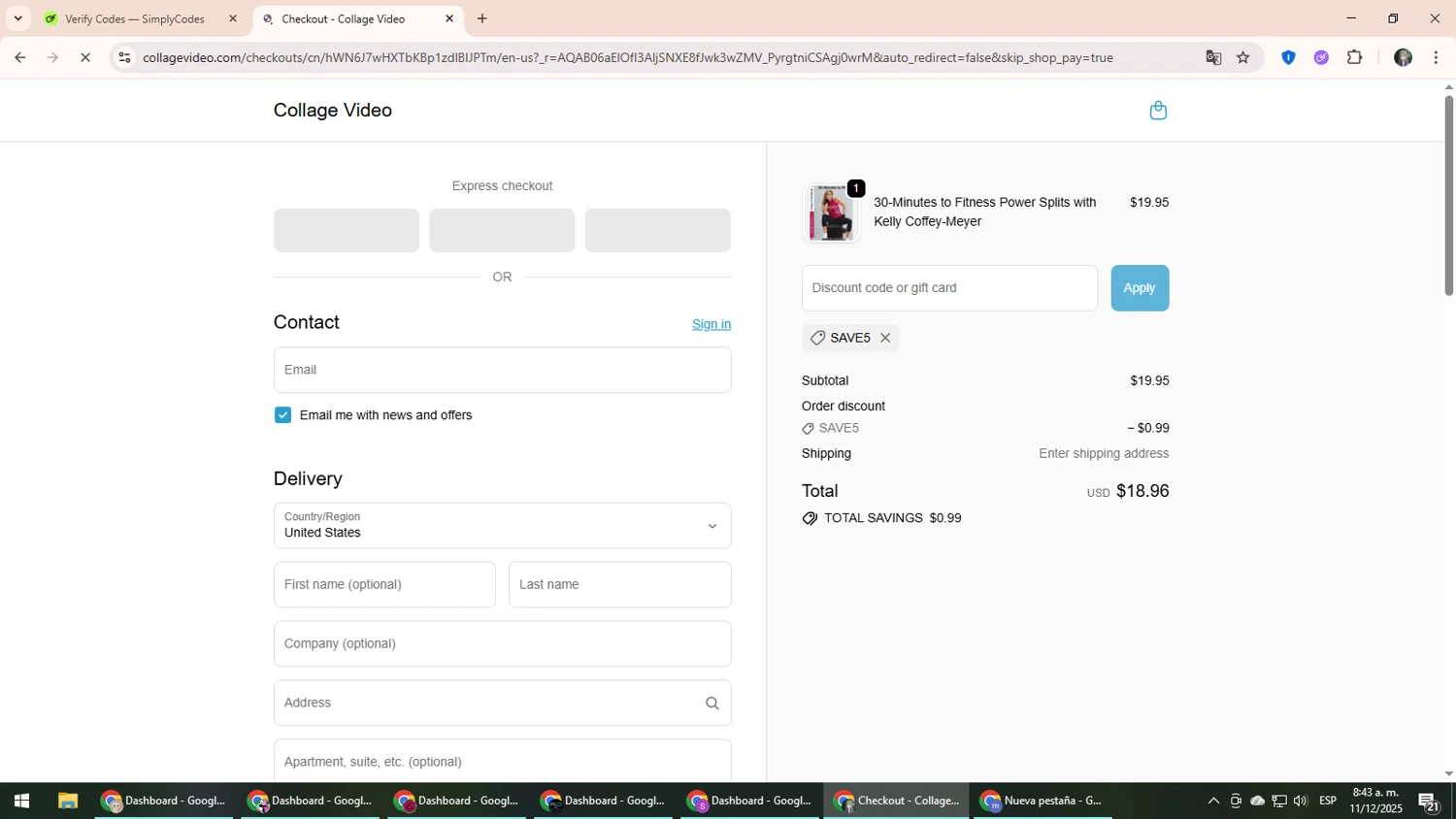
Task: Click the vertical page scrollbar thumb
Action: 1448,194
